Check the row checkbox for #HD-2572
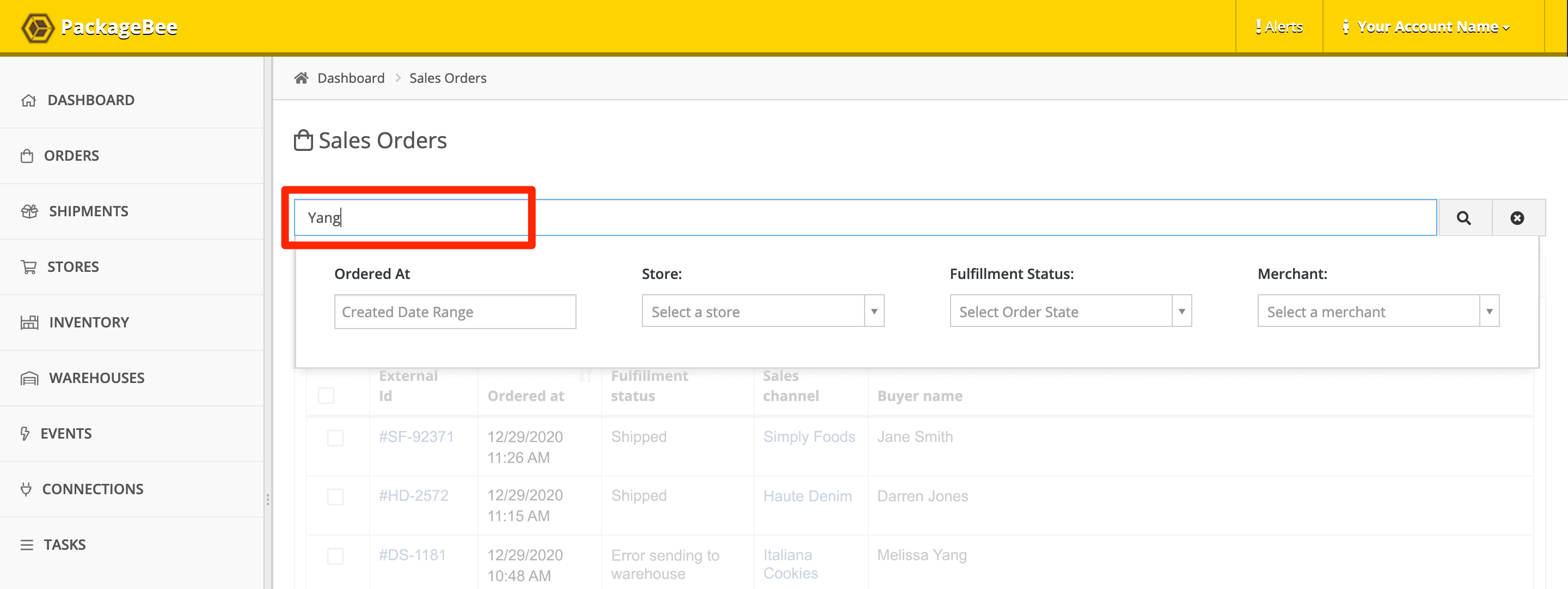Image resolution: width=1568 pixels, height=589 pixels. (x=335, y=496)
